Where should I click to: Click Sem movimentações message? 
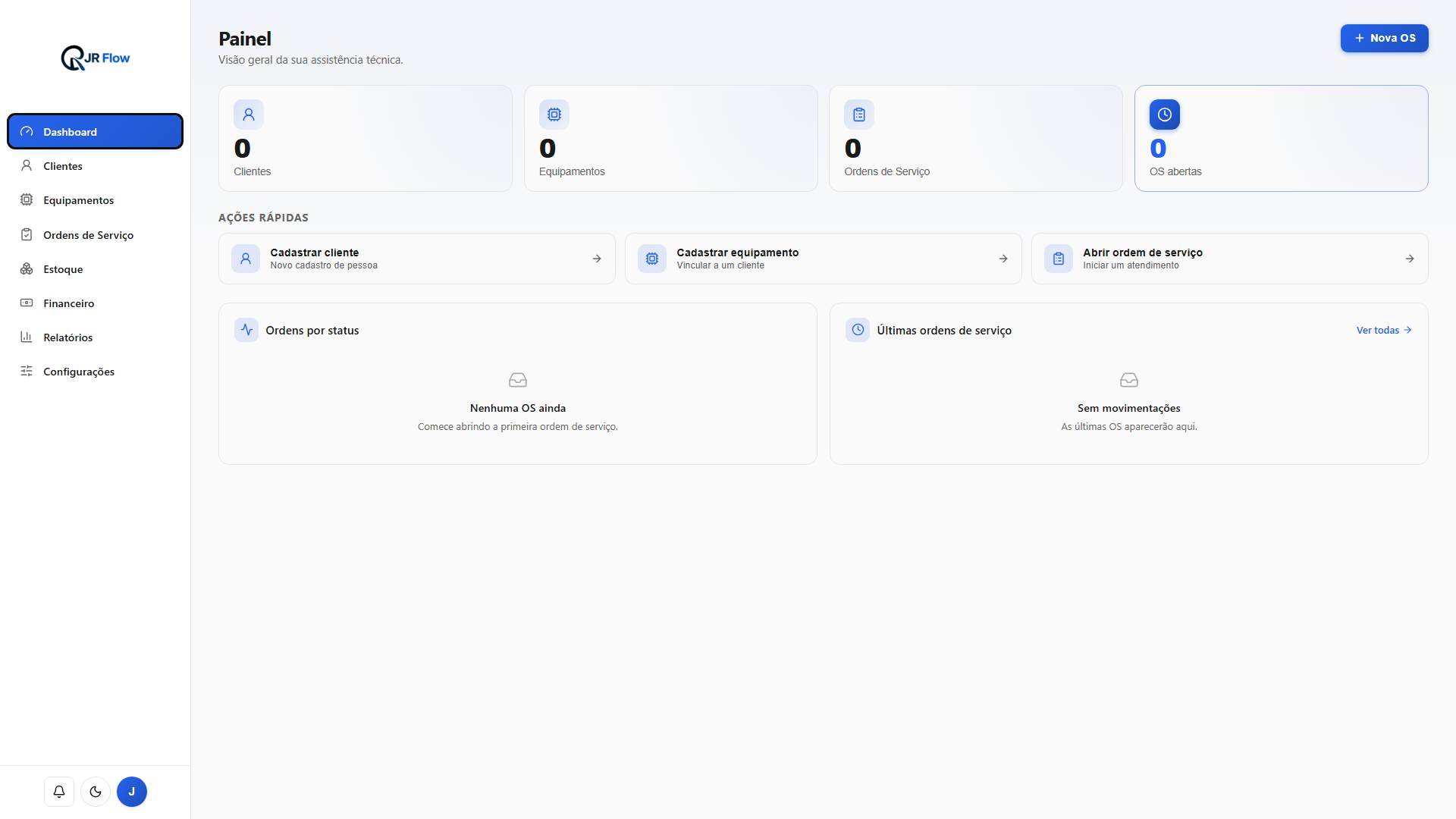click(1129, 408)
